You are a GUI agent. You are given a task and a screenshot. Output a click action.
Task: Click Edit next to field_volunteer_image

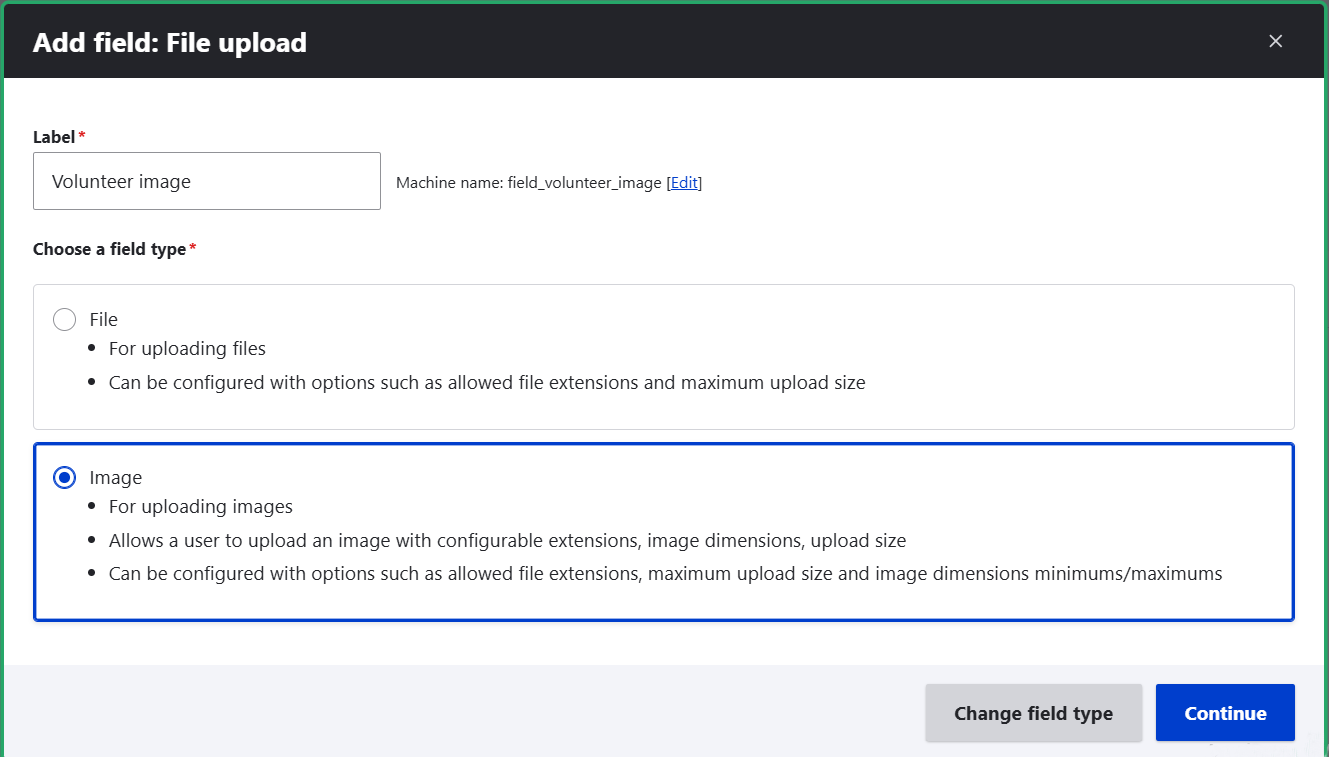click(x=684, y=182)
